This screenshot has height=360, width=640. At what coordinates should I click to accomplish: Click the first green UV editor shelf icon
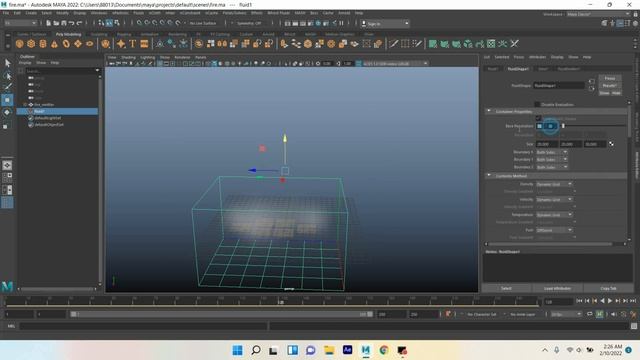point(433,44)
